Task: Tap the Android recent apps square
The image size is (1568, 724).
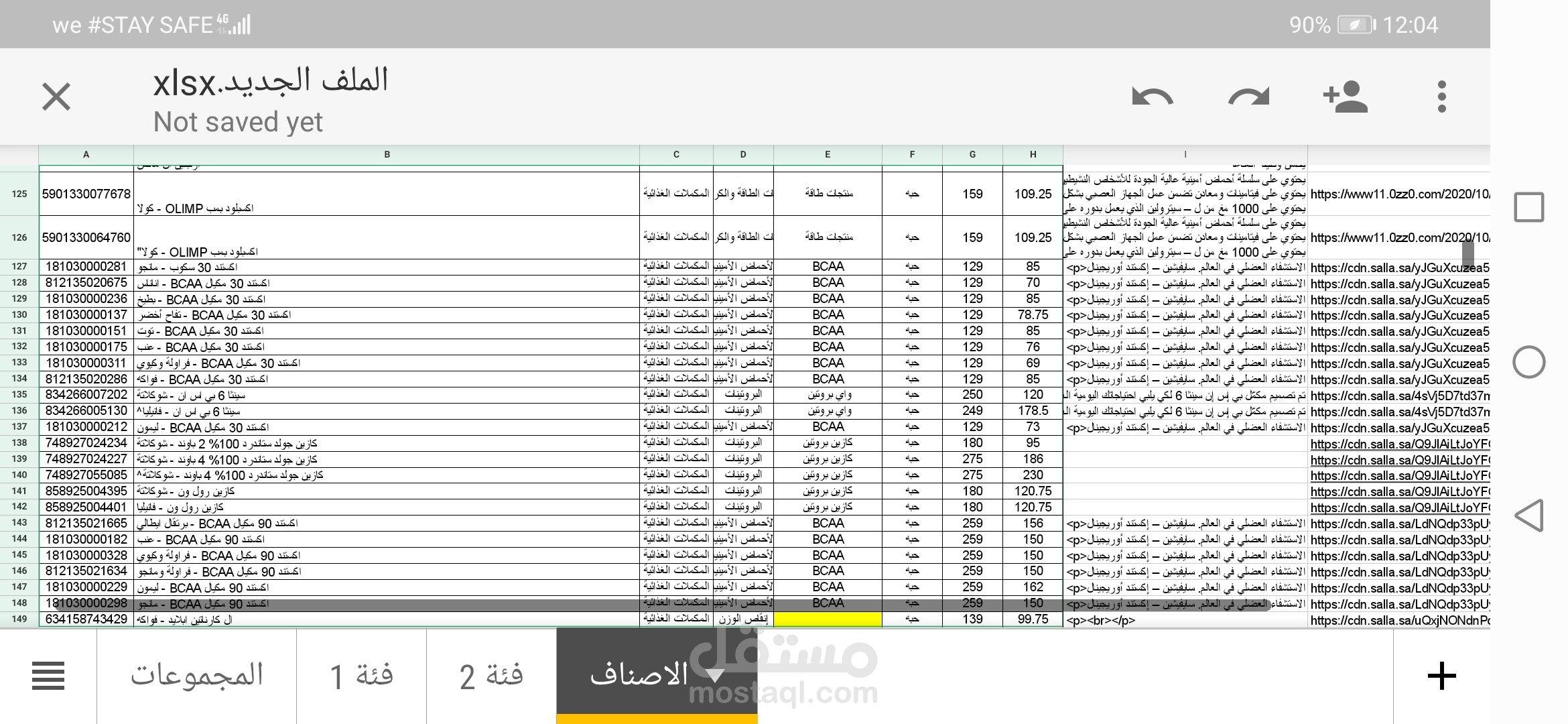Action: (x=1529, y=207)
